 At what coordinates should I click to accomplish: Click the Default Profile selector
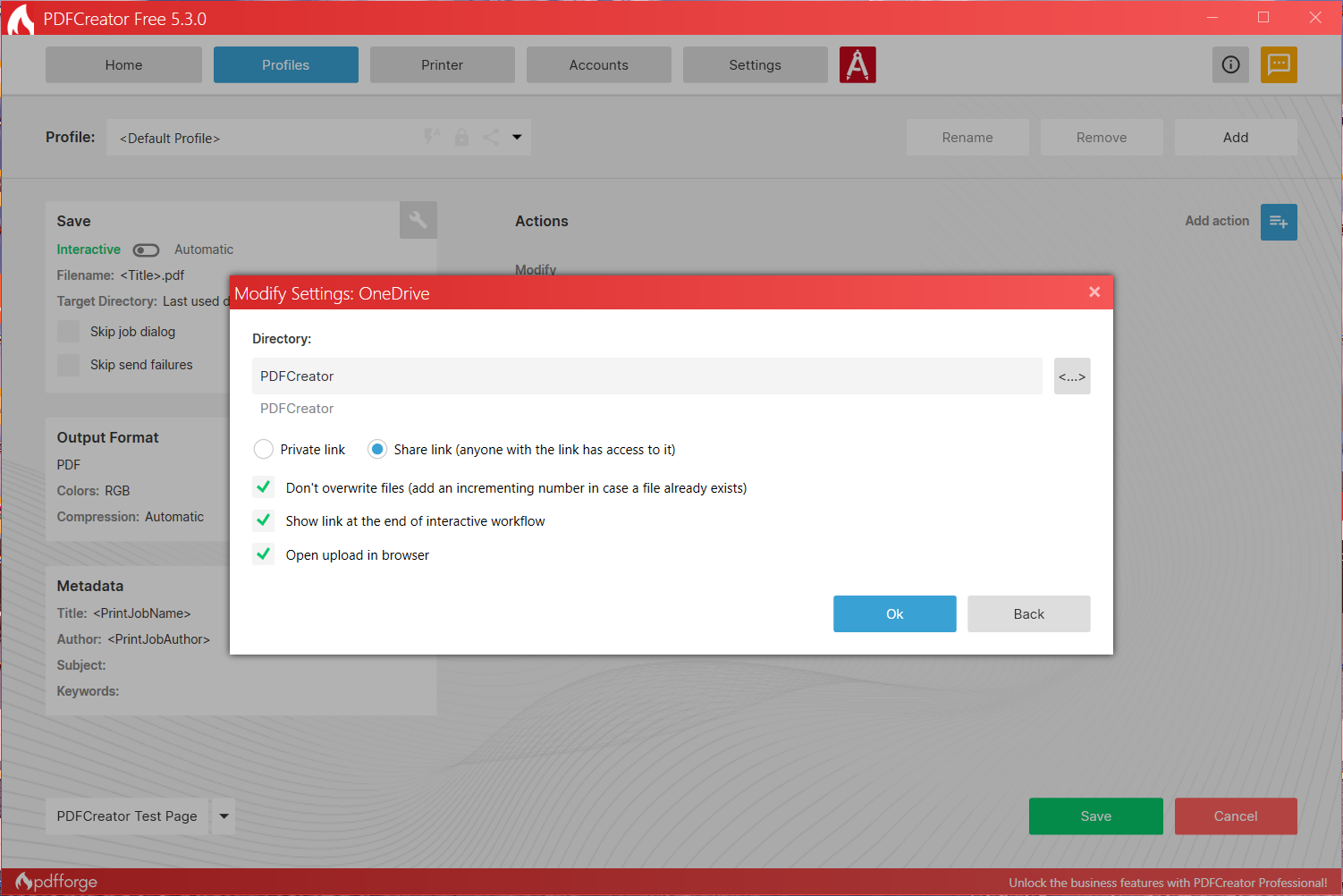[x=318, y=138]
